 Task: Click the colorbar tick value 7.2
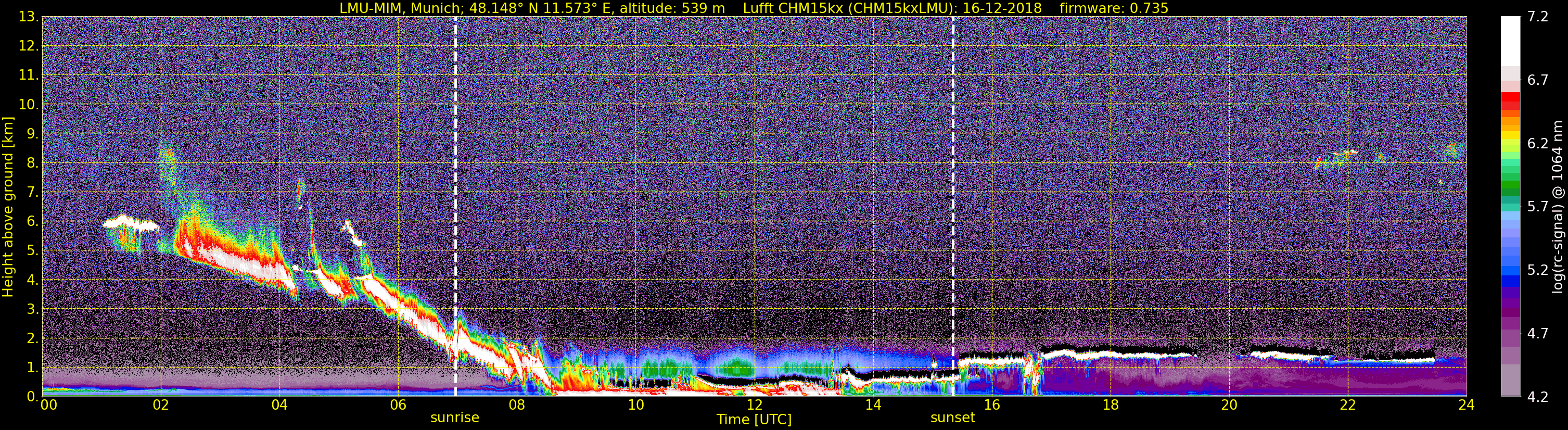click(1538, 17)
